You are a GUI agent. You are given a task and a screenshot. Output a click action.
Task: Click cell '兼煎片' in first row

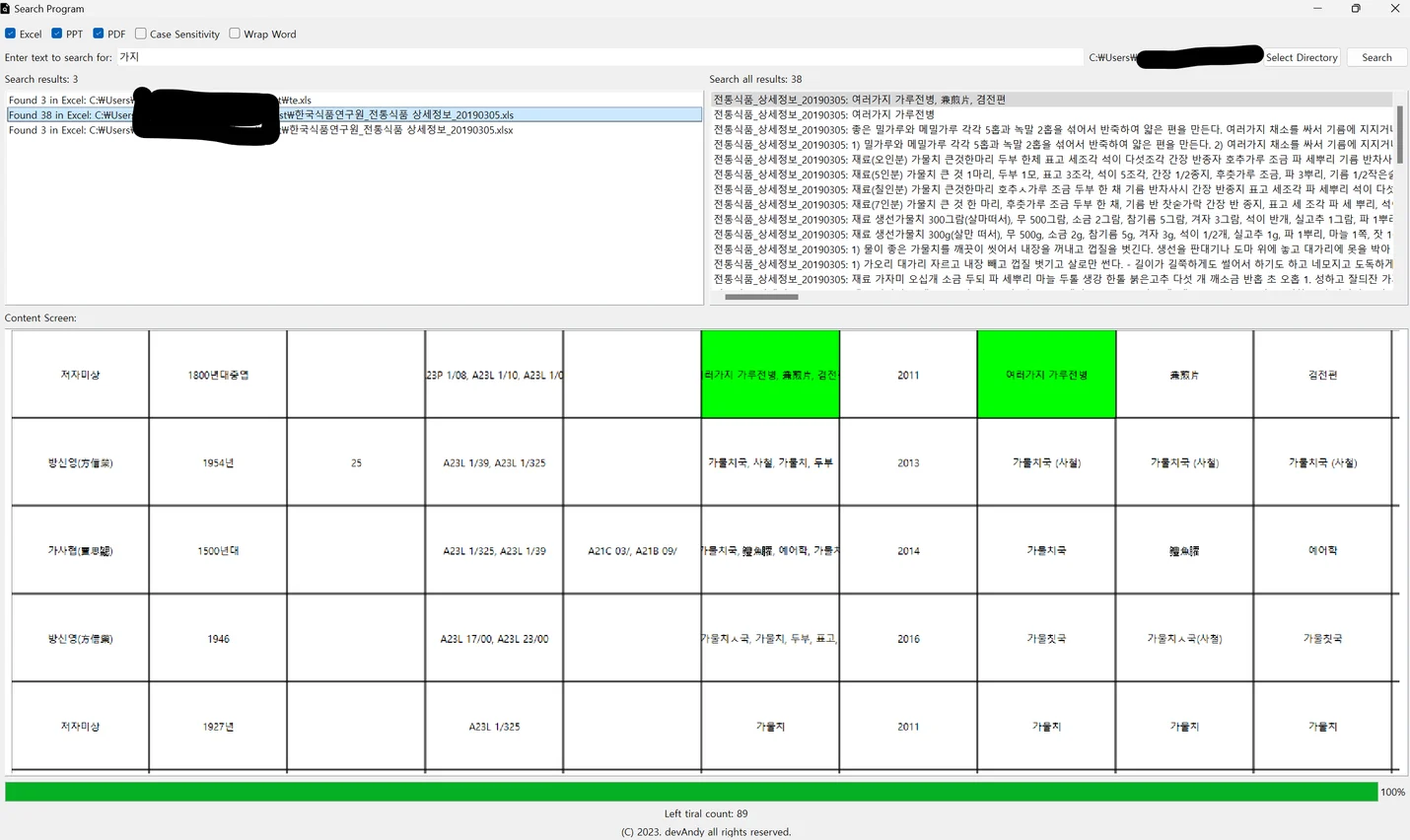click(x=1184, y=375)
